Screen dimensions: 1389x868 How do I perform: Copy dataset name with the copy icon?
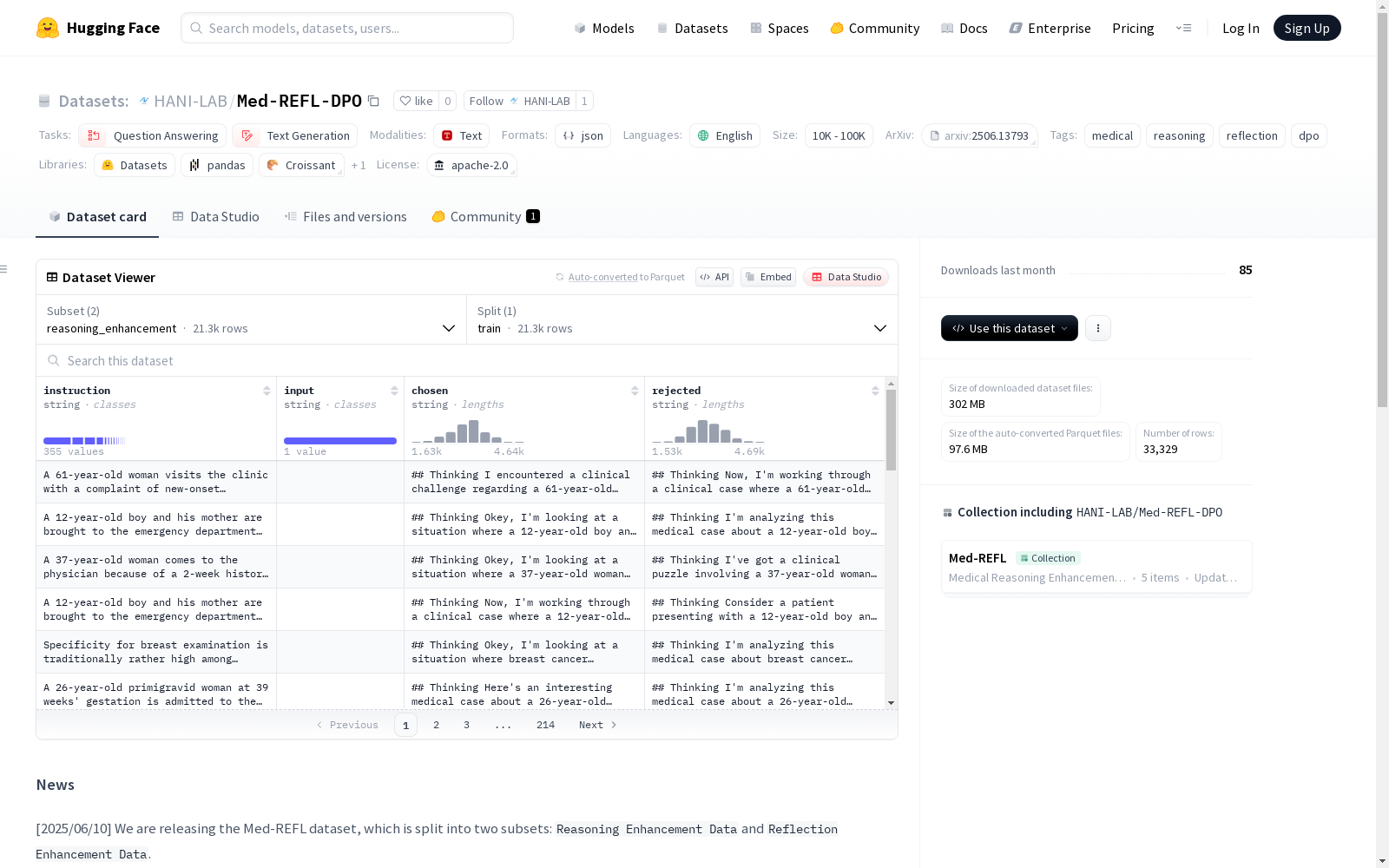pyautogui.click(x=373, y=101)
